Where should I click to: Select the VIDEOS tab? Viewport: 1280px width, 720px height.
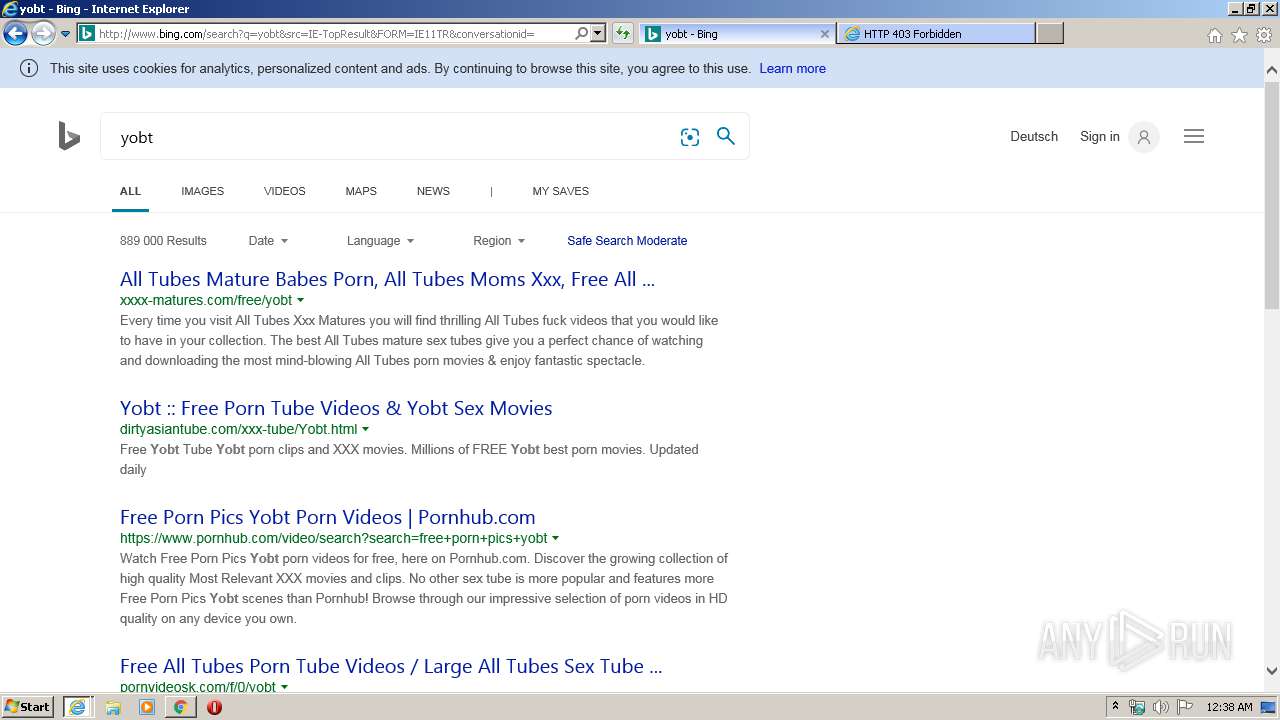click(x=285, y=191)
